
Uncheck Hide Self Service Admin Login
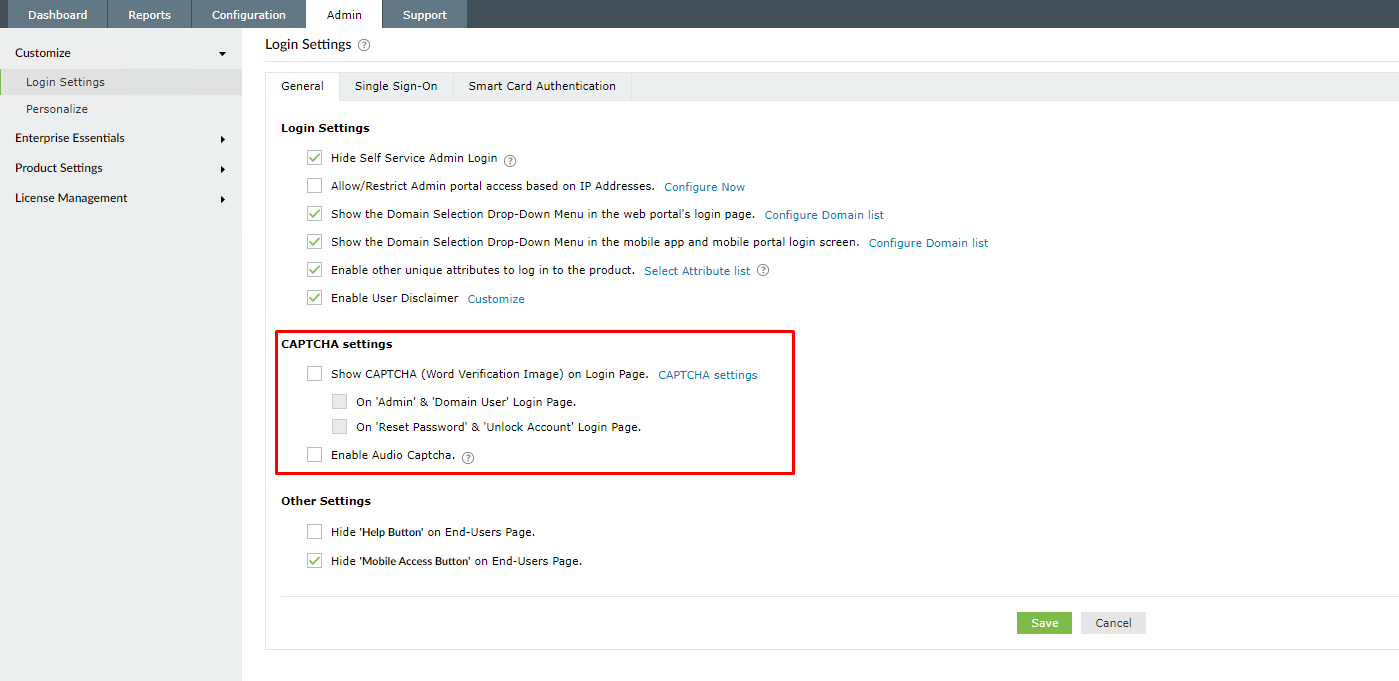[314, 158]
